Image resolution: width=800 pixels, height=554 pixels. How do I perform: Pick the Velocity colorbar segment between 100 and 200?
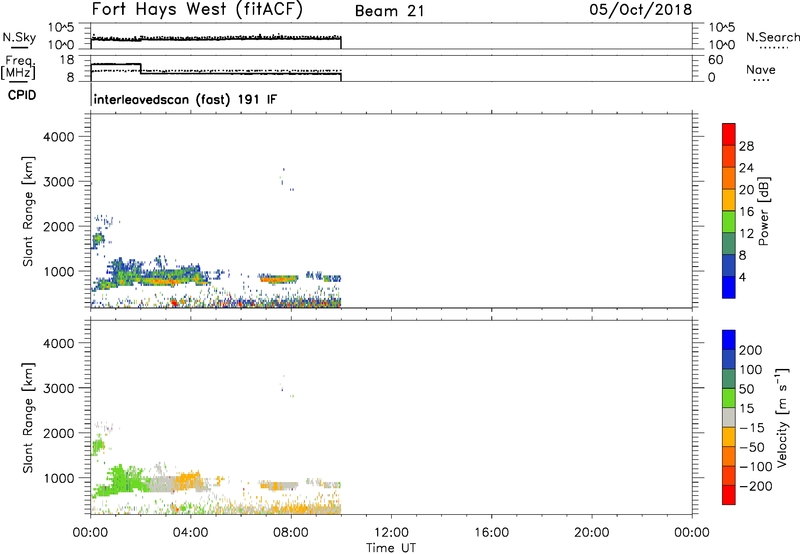pos(729,360)
